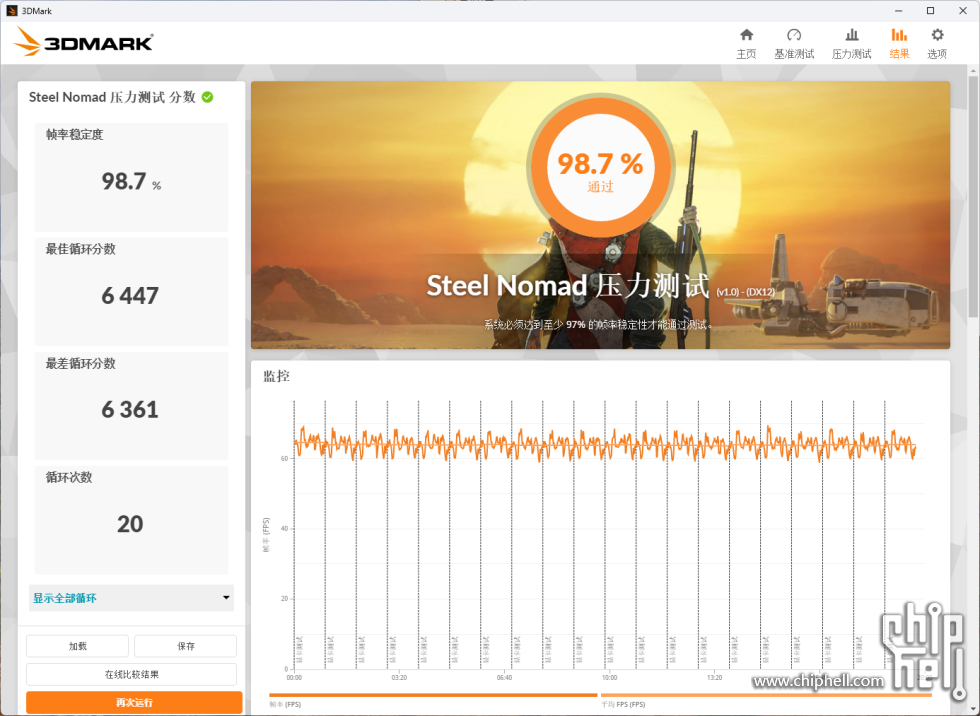Click the orange 再次运行 button
980x716 pixels.
[134, 702]
